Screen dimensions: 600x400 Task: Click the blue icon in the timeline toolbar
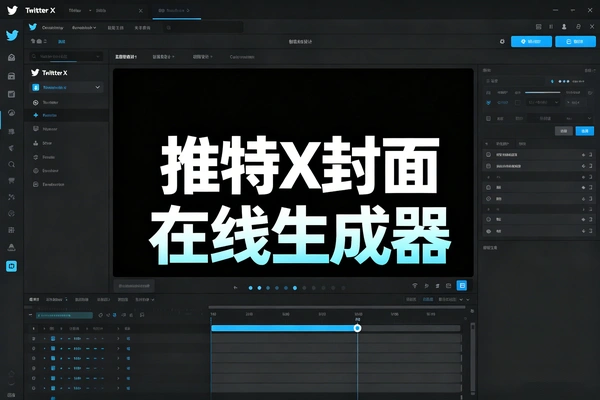(x=114, y=315)
